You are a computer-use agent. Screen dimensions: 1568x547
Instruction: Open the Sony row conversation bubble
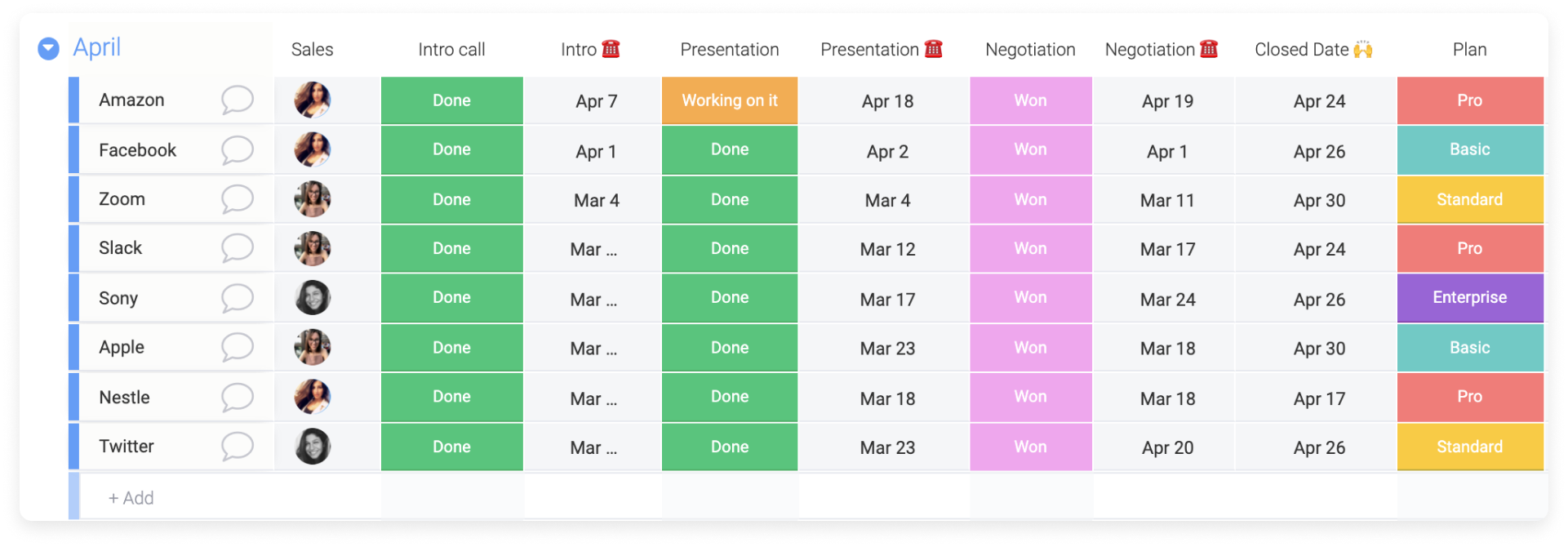click(x=237, y=298)
